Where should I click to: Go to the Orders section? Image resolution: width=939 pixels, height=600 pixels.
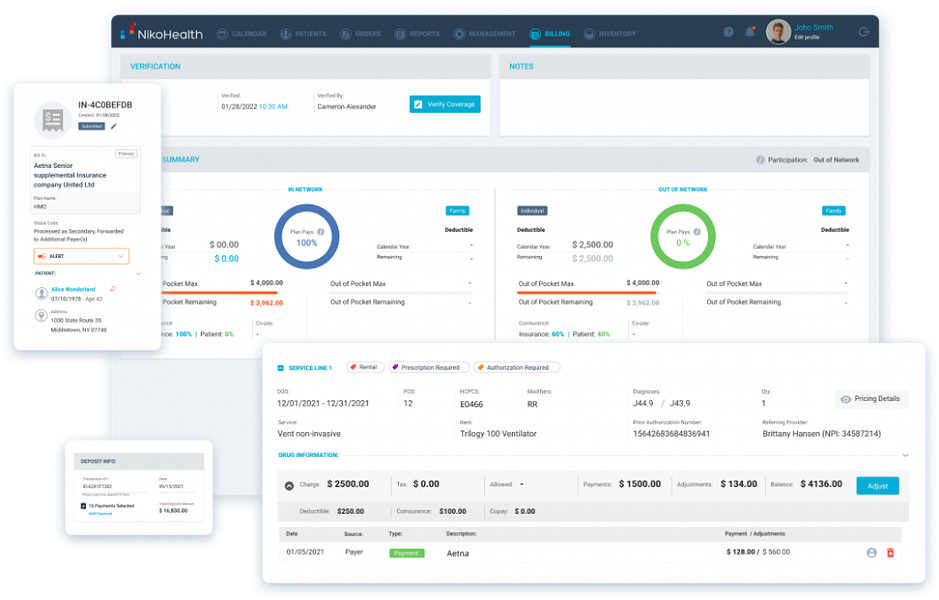361,34
